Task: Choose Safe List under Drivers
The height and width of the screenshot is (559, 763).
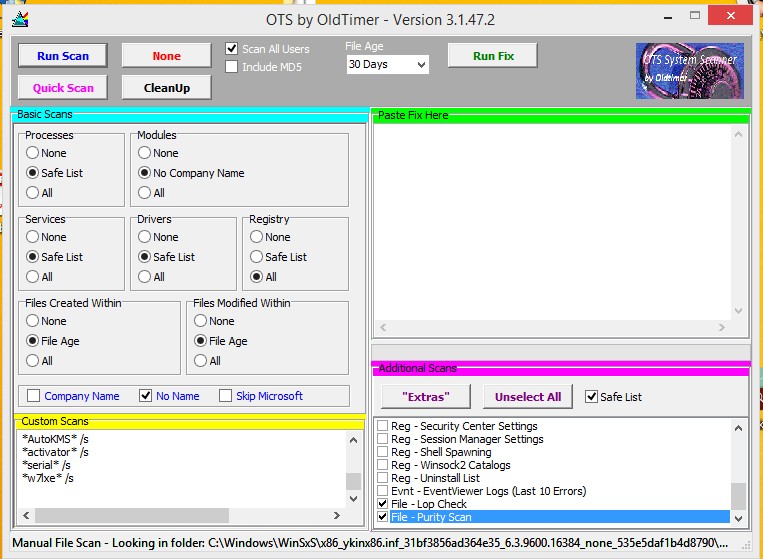Action: (145, 257)
